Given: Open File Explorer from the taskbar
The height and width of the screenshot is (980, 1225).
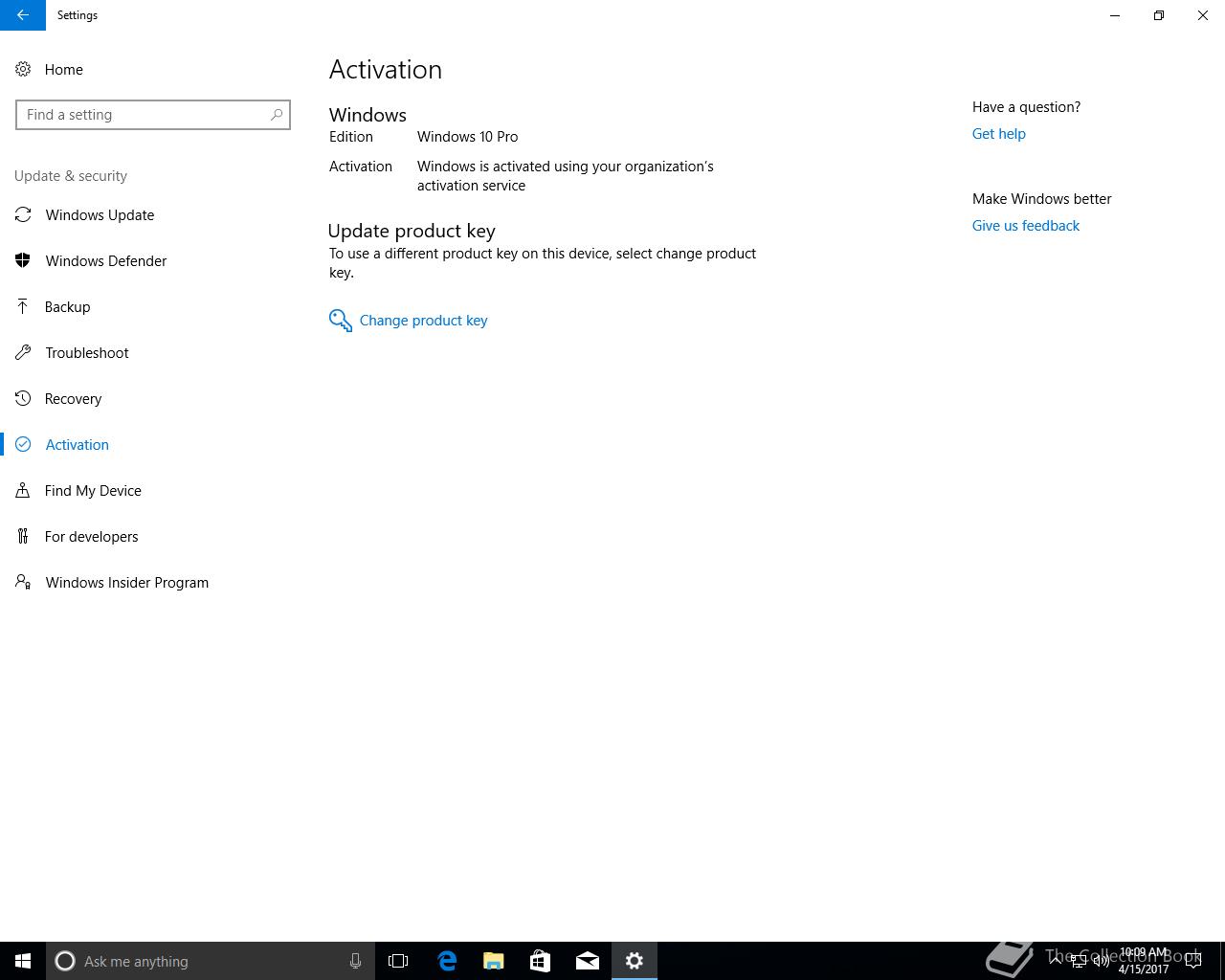Looking at the screenshot, I should point(493,961).
